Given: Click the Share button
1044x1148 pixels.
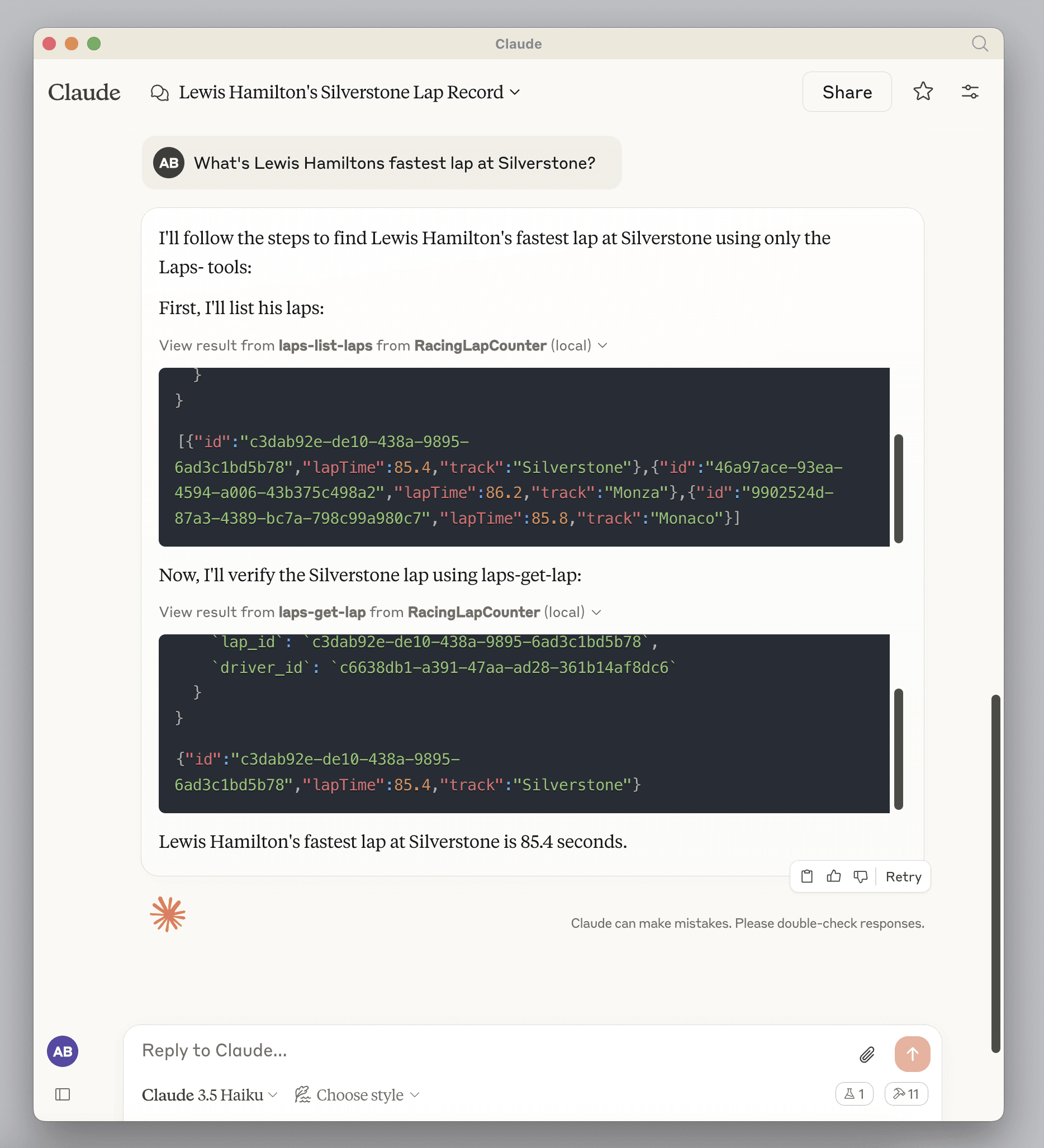Looking at the screenshot, I should (x=846, y=92).
